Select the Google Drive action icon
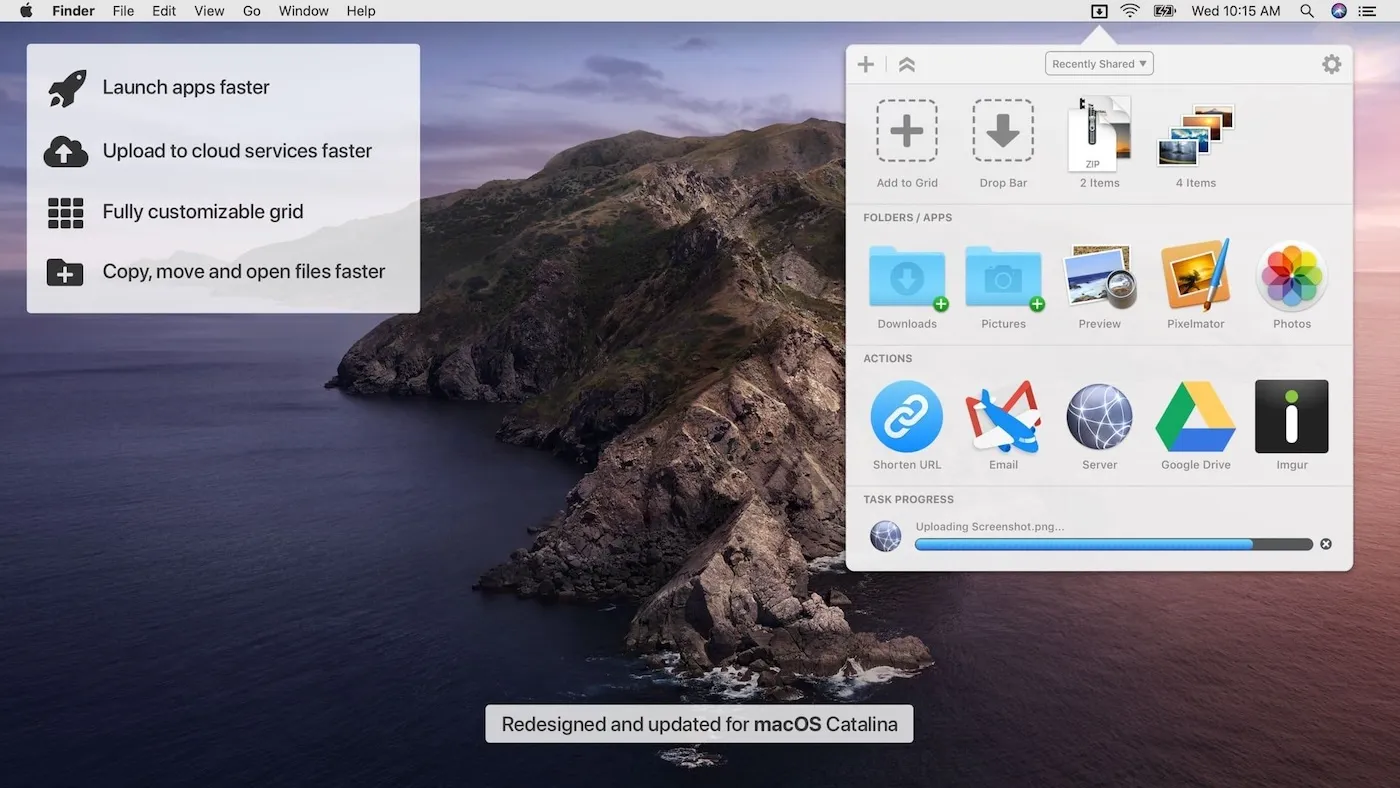This screenshot has width=1400, height=788. point(1195,417)
